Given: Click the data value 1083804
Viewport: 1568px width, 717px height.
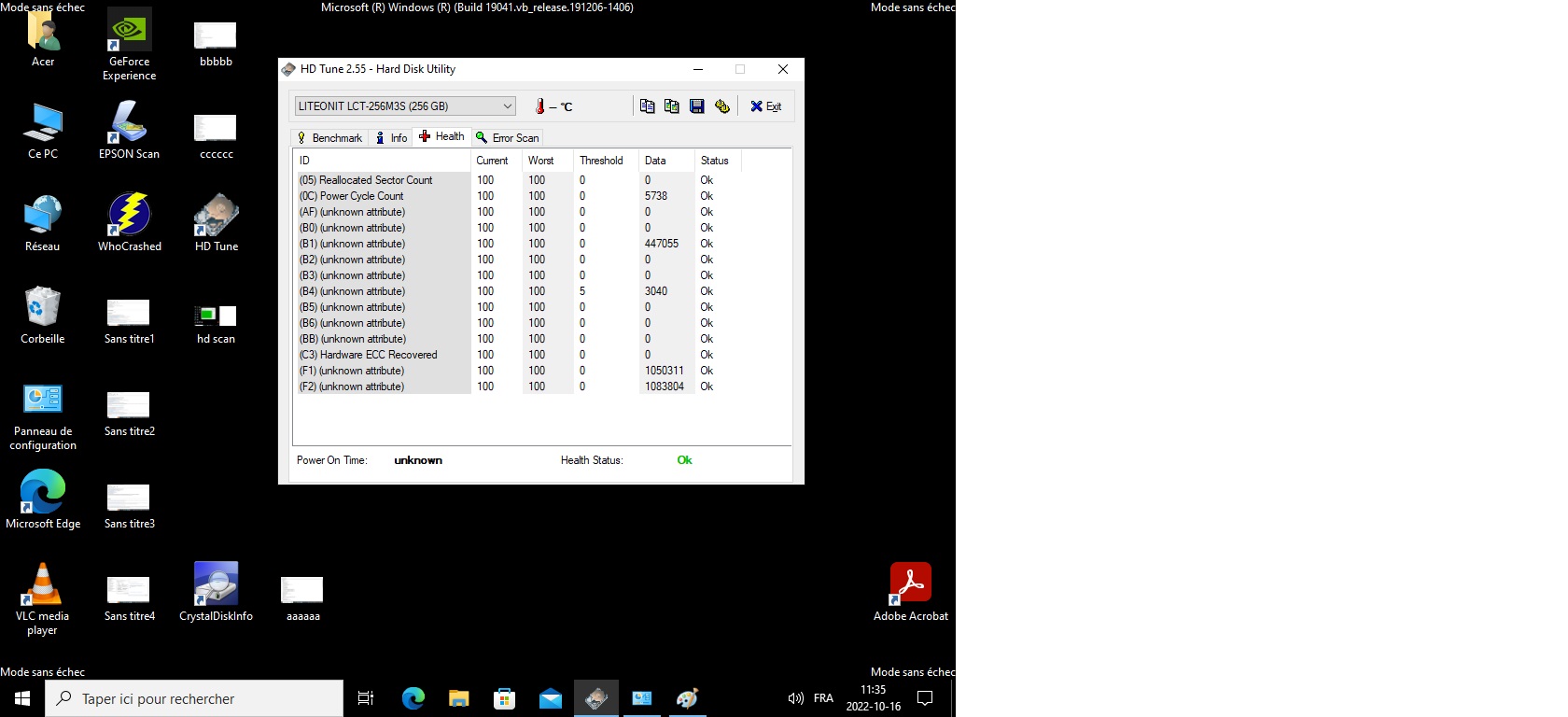Looking at the screenshot, I should coord(665,387).
